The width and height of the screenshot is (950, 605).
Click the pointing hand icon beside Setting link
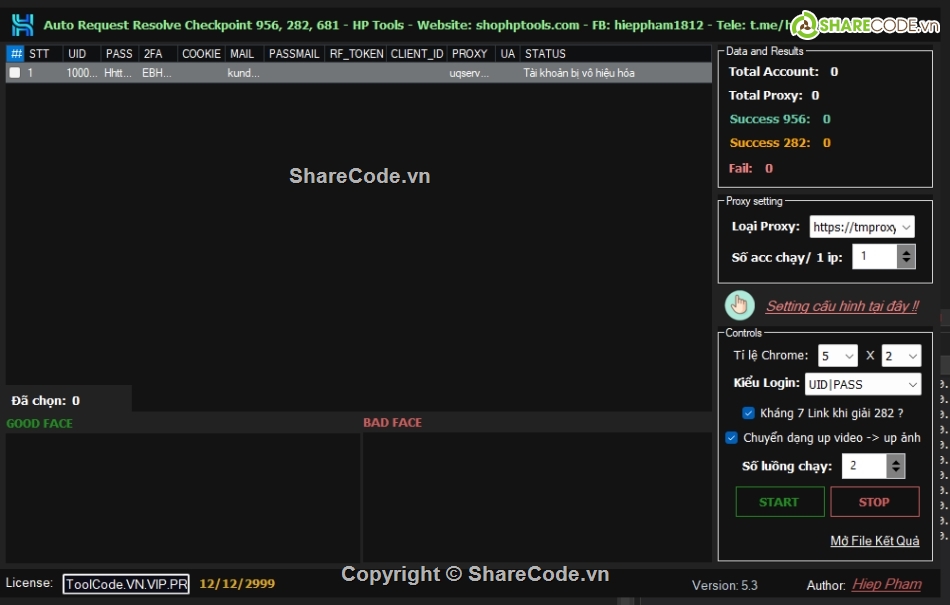point(739,305)
